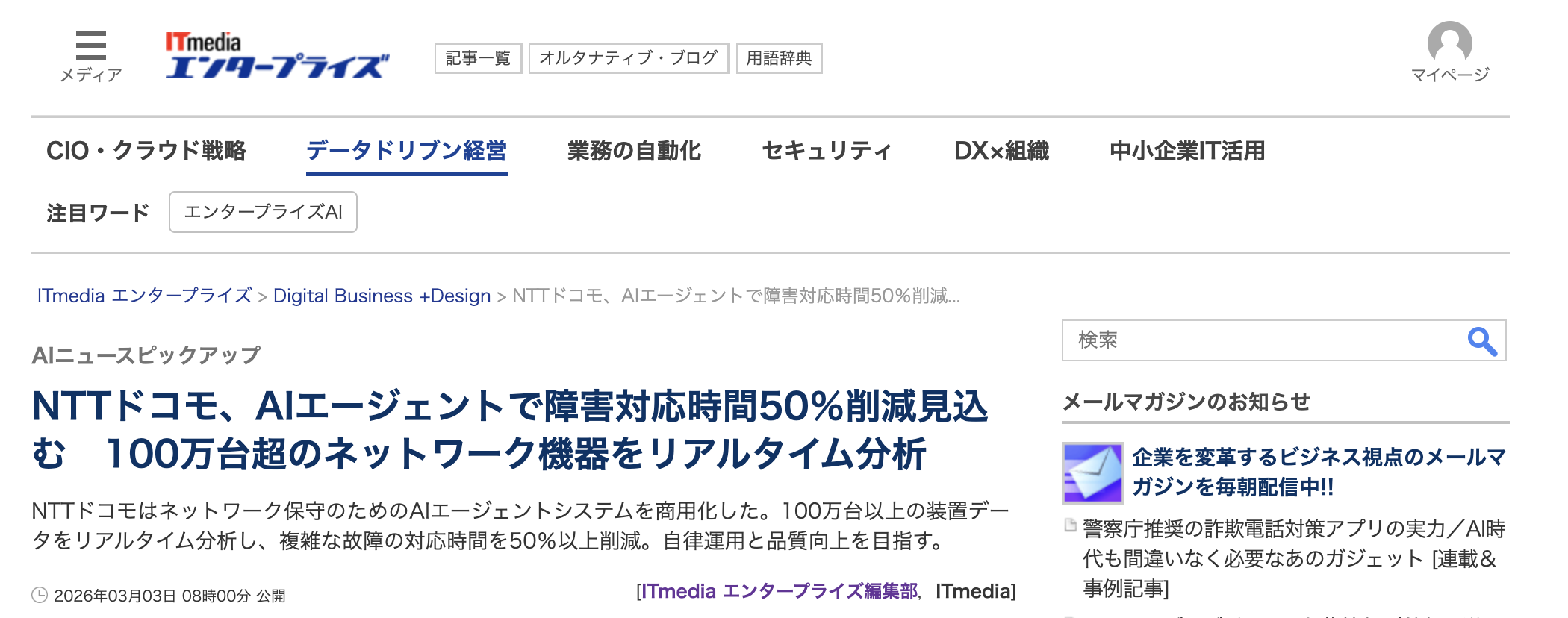
Task: Click ITmedia エンタープライズ breadcrumb link
Action: [x=144, y=296]
